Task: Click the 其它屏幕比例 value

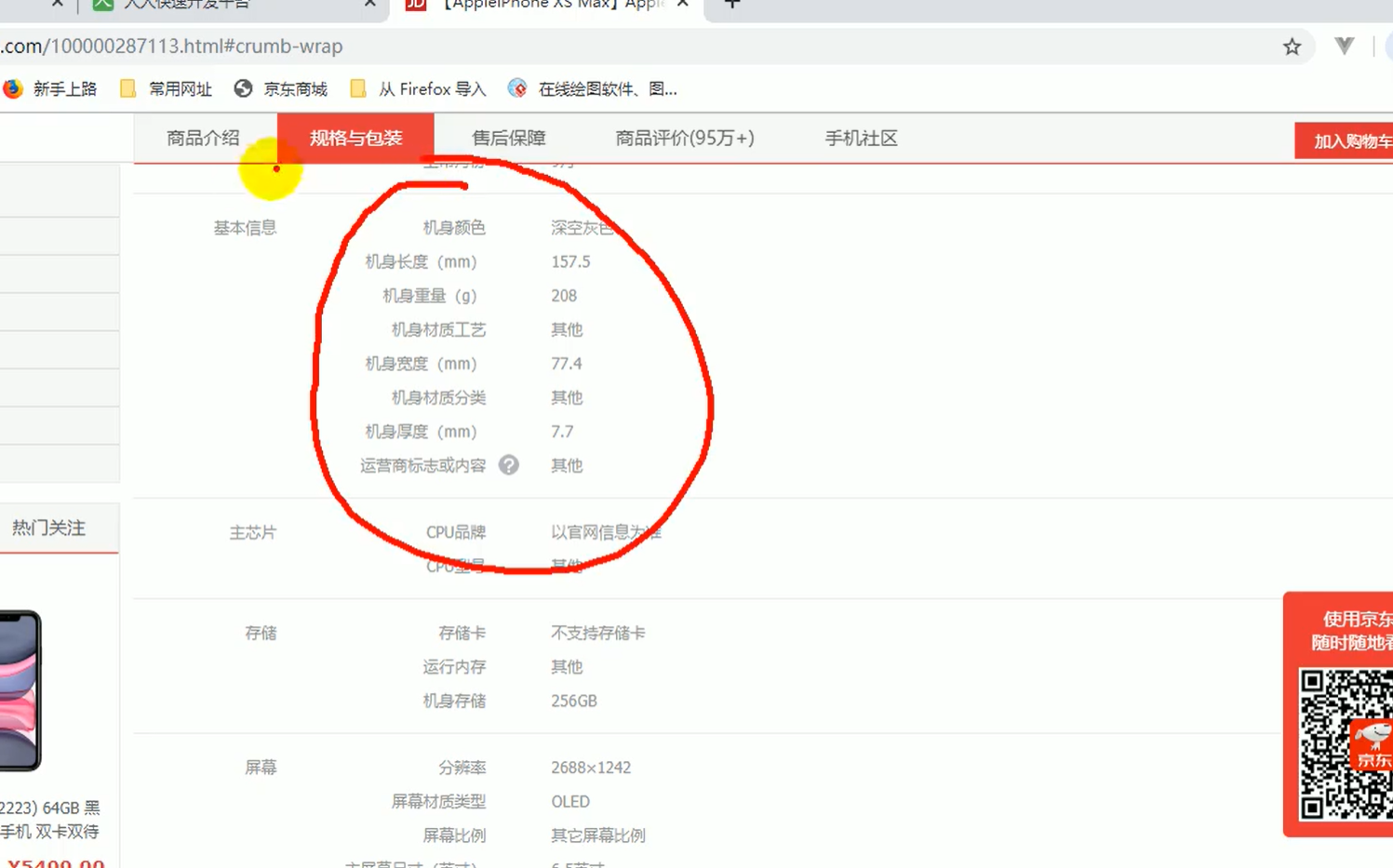Action: 598,835
